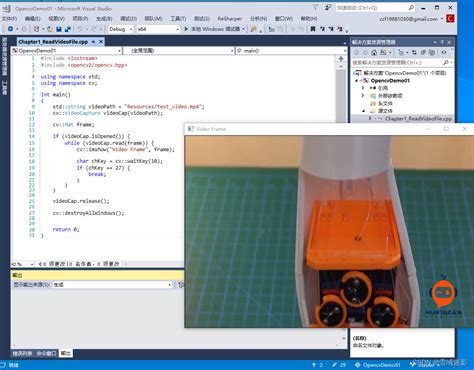This screenshot has height=370, width=474.
Task: Click the Home icon in Solution Explorer
Action: click(374, 52)
